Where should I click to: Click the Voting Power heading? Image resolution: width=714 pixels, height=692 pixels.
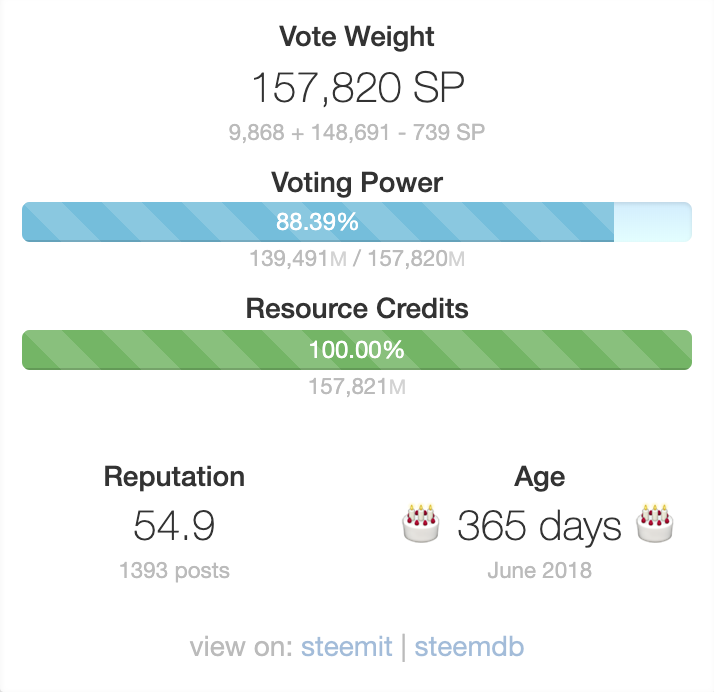tap(357, 183)
